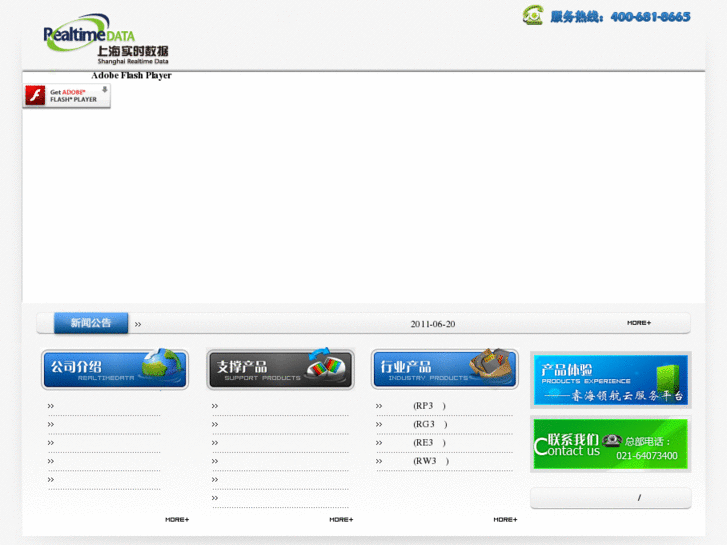Click the (RG3) industry product link

point(430,424)
